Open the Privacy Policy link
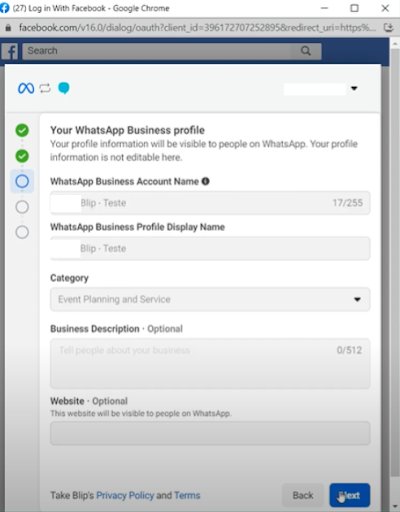Screen dimensions: 400x512 [125, 495]
